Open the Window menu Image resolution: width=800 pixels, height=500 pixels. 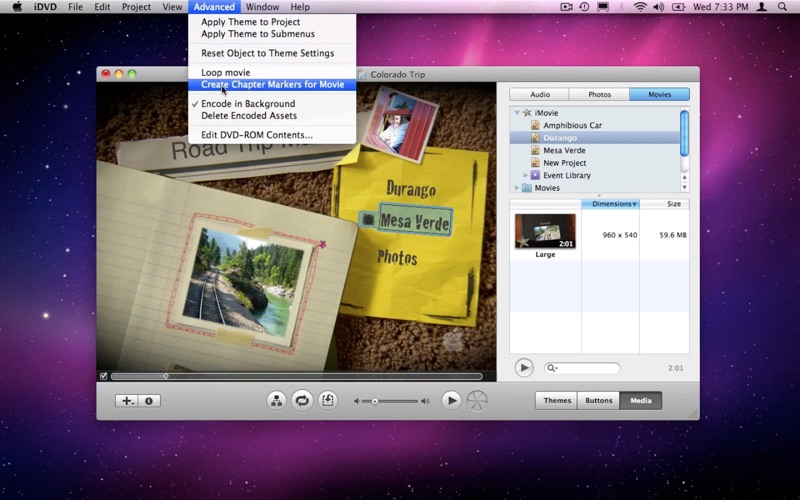pyautogui.click(x=262, y=7)
